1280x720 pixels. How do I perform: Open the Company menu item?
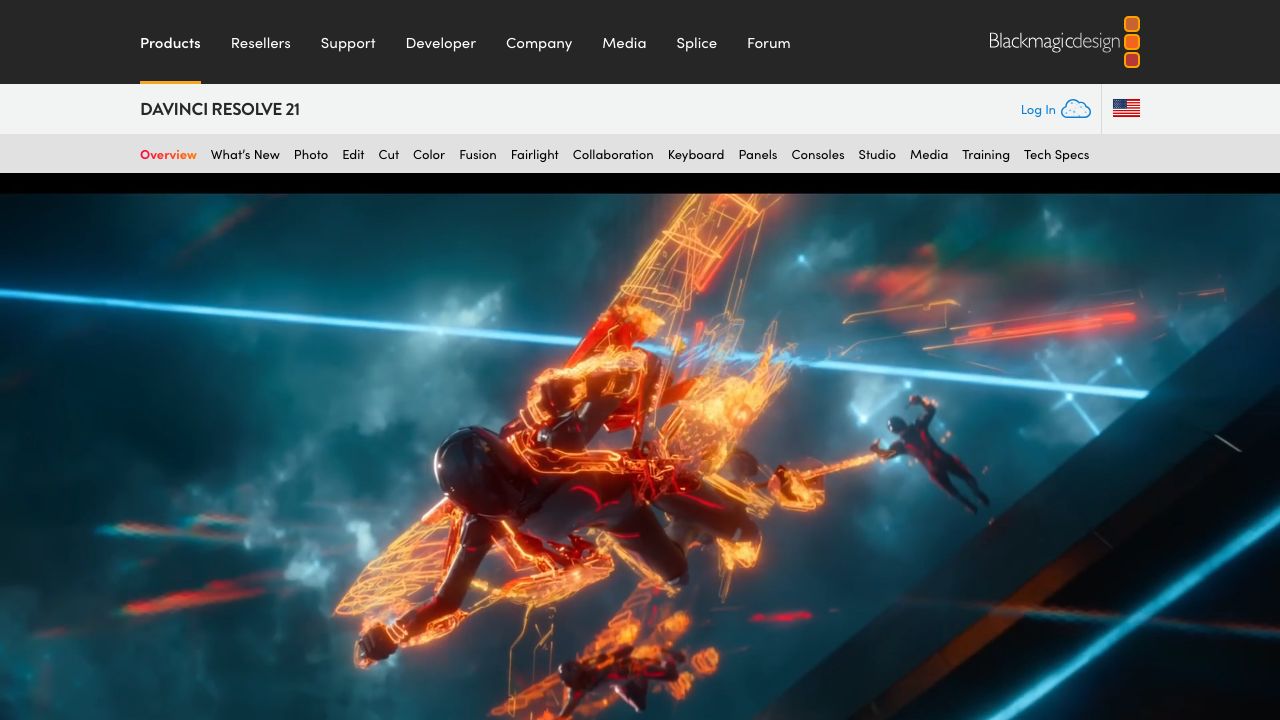click(x=539, y=43)
